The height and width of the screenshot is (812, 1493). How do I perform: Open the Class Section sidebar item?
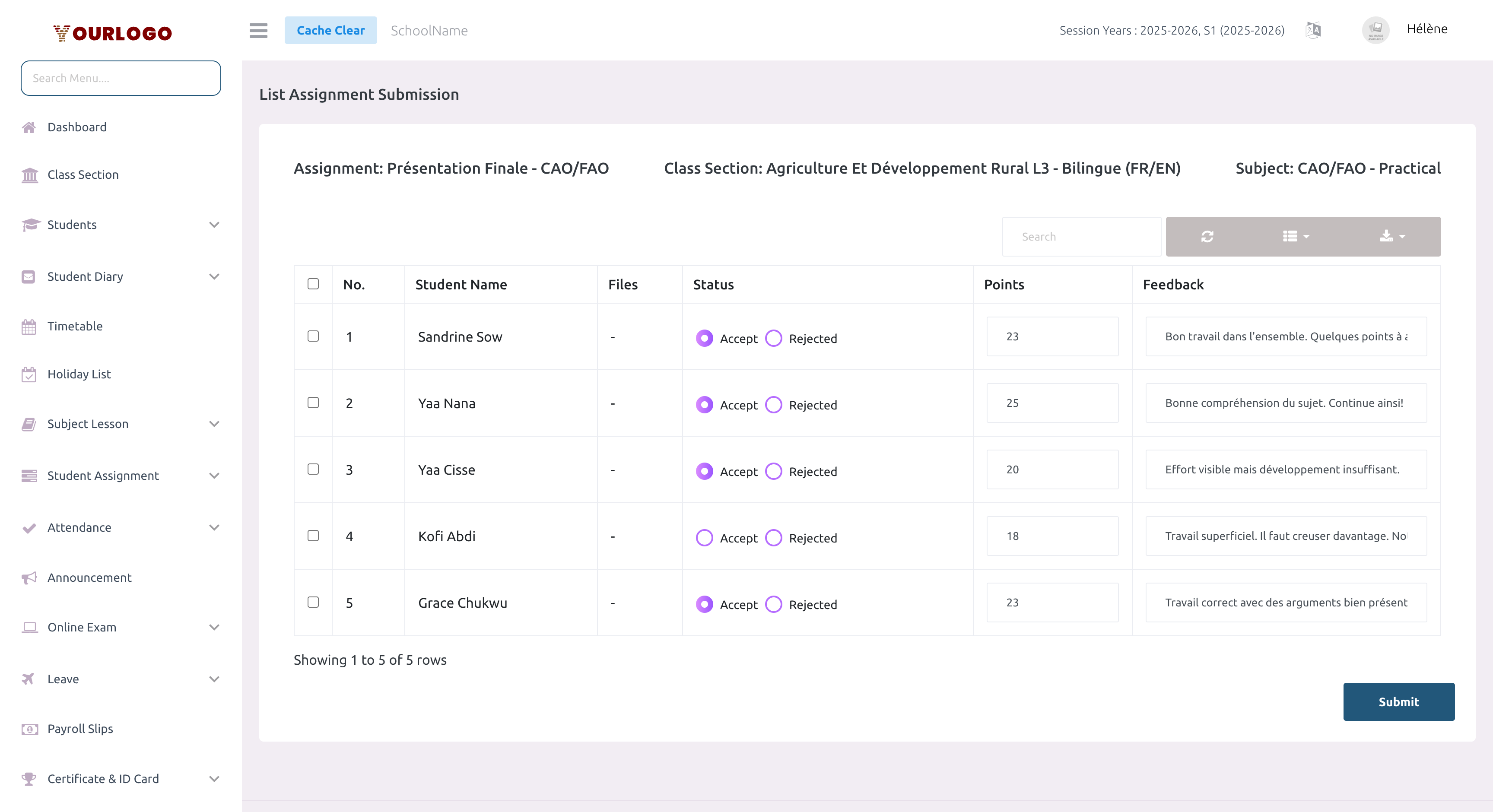click(83, 174)
